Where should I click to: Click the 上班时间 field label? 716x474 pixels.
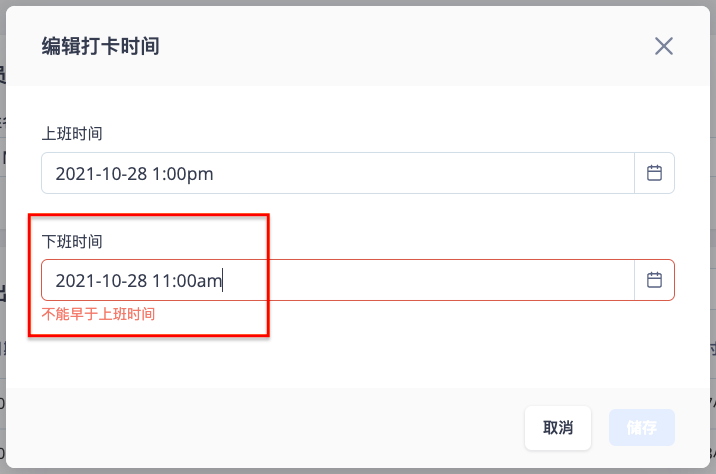[x=72, y=134]
